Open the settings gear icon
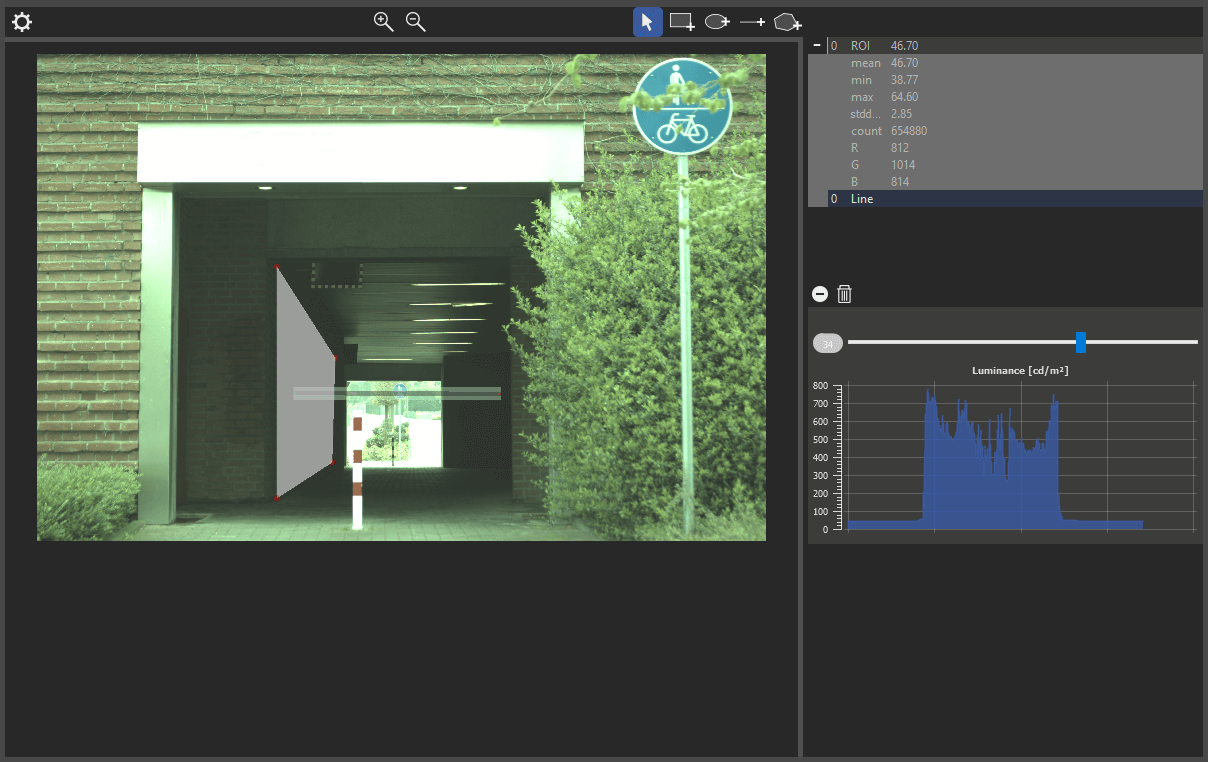 (x=22, y=22)
